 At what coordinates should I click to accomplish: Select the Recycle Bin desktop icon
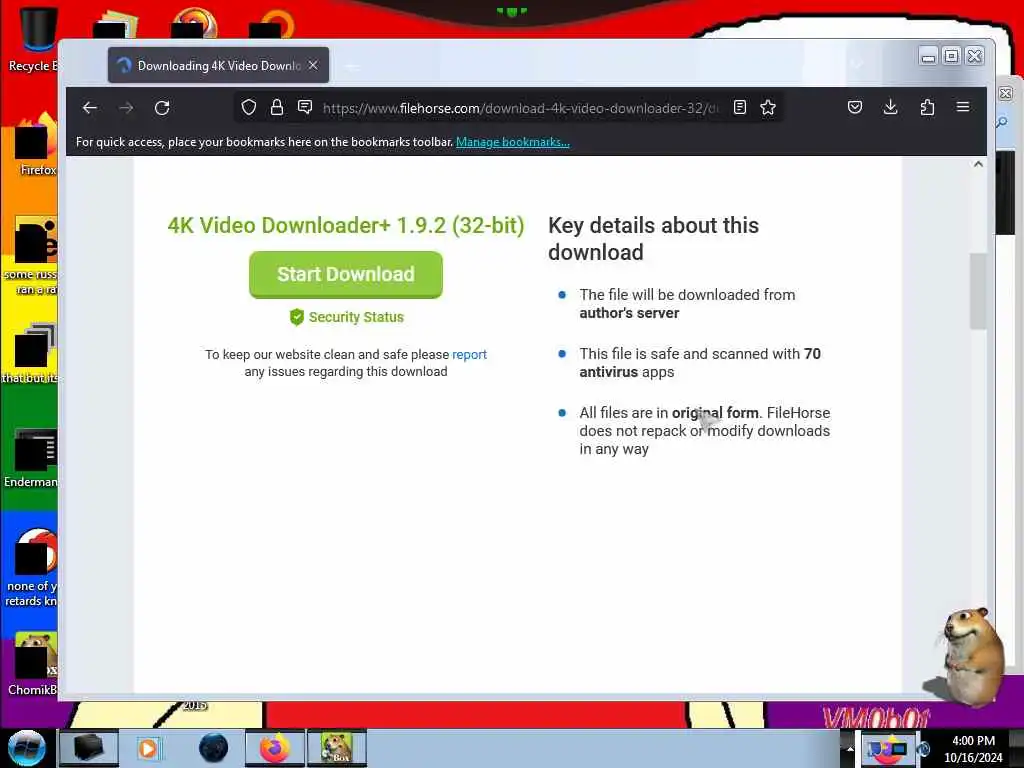tap(35, 39)
